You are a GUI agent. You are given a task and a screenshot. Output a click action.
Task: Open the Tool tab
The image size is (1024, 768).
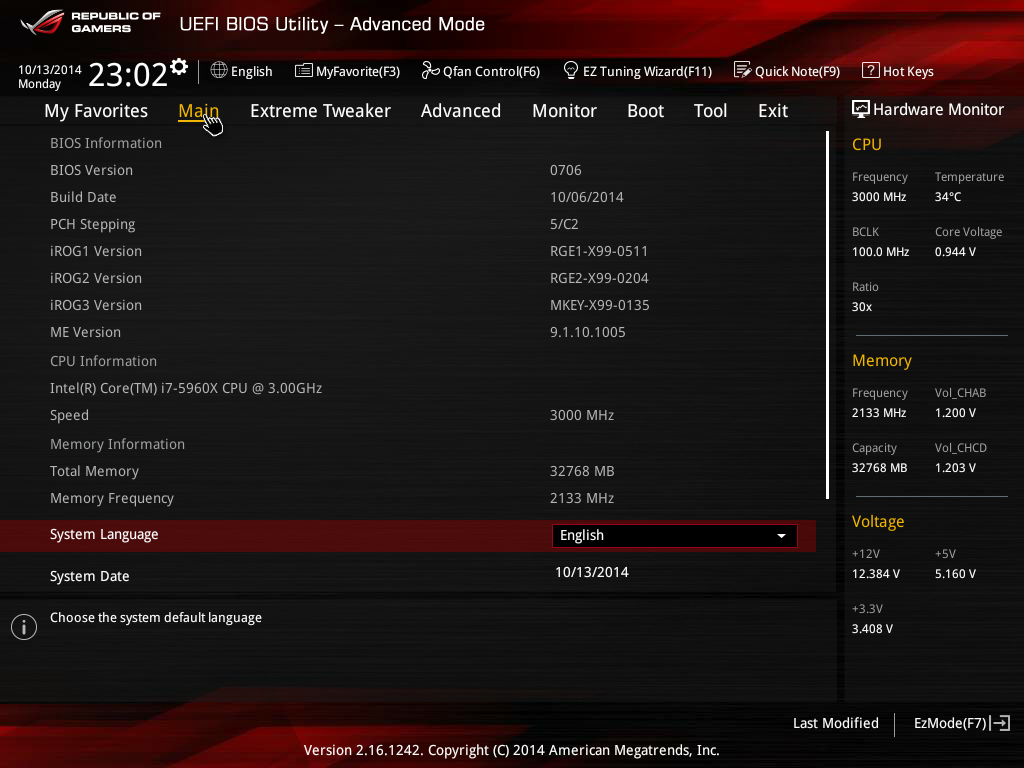point(711,111)
